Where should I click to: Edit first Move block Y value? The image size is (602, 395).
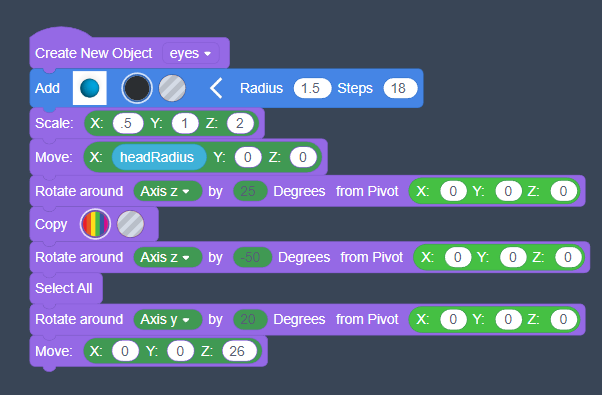pos(248,157)
